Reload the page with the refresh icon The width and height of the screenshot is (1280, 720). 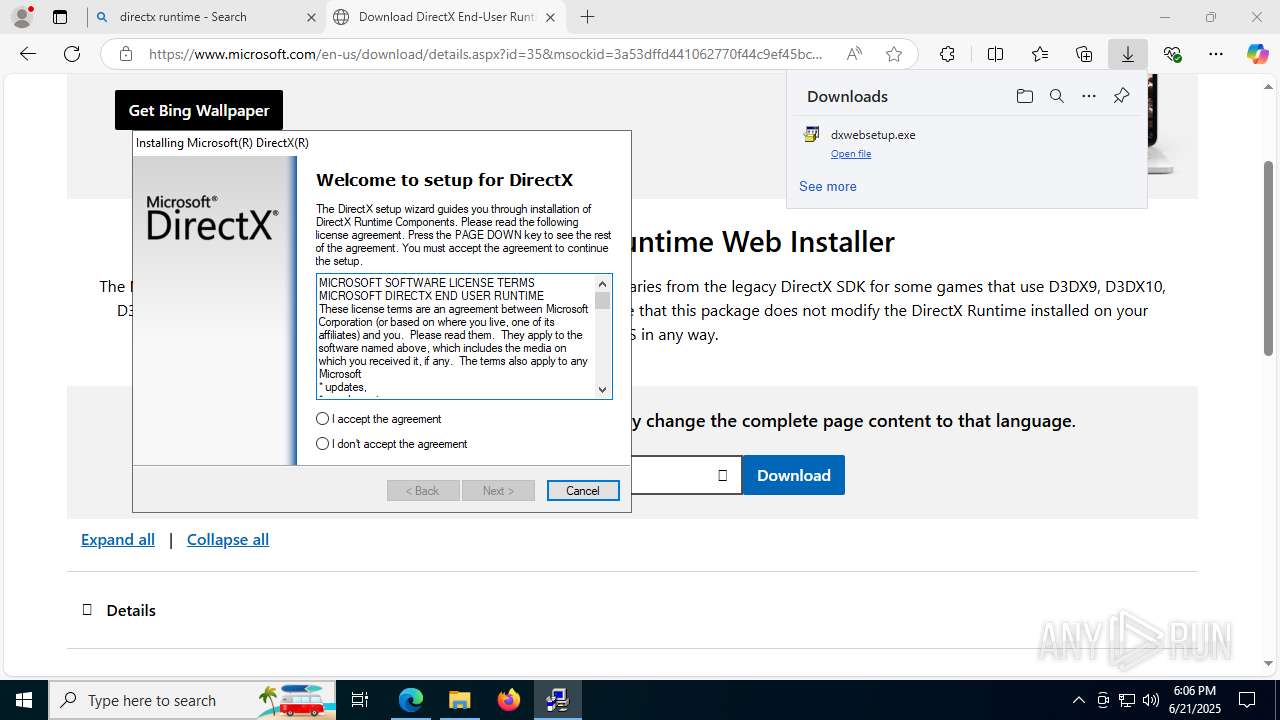click(72, 54)
